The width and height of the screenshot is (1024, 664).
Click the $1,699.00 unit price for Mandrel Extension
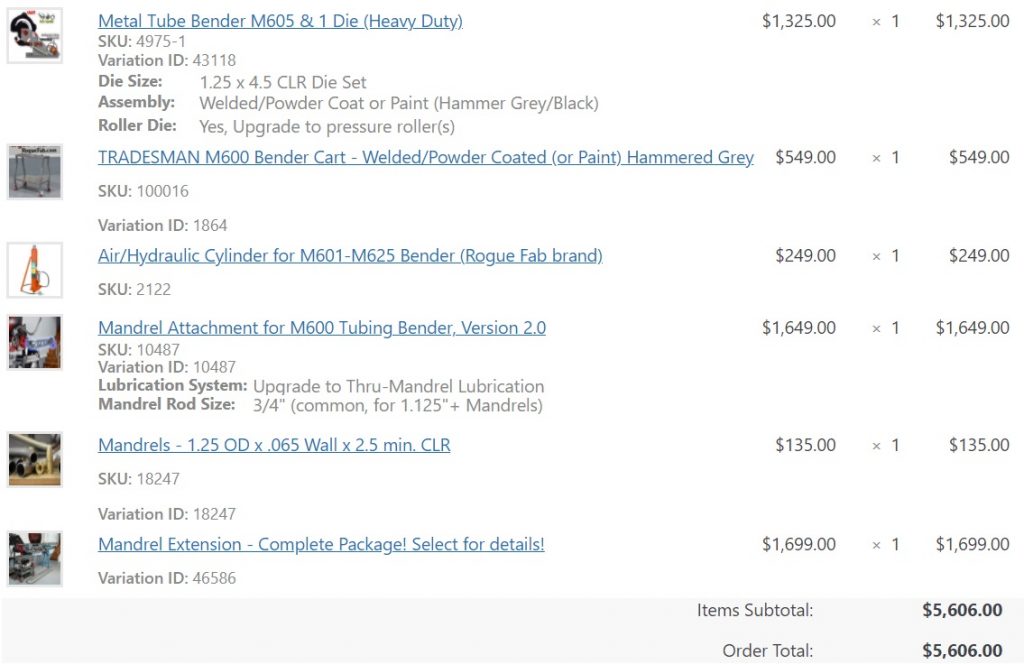[x=799, y=545]
